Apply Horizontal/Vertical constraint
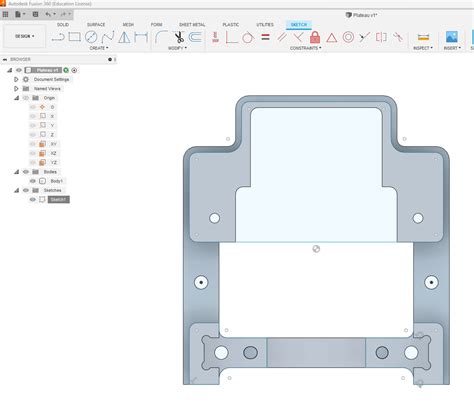This screenshot has height=404, width=474. (x=215, y=37)
